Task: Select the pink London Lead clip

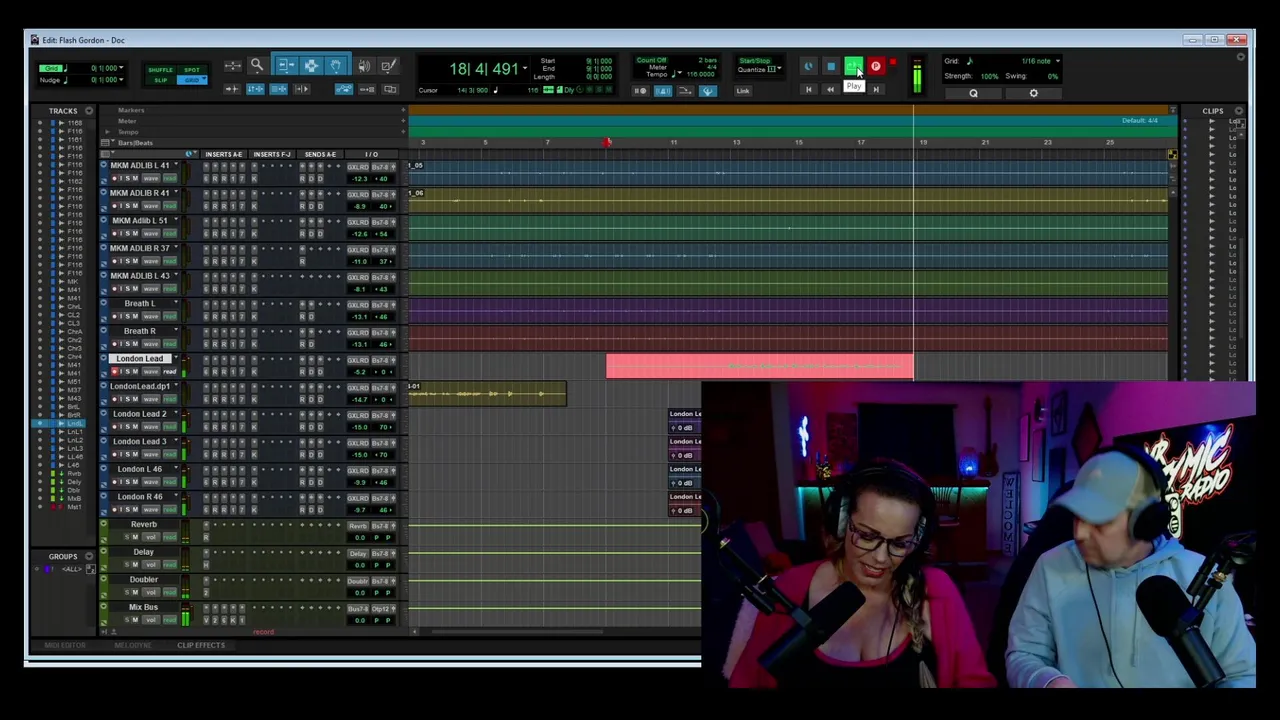Action: (x=760, y=366)
